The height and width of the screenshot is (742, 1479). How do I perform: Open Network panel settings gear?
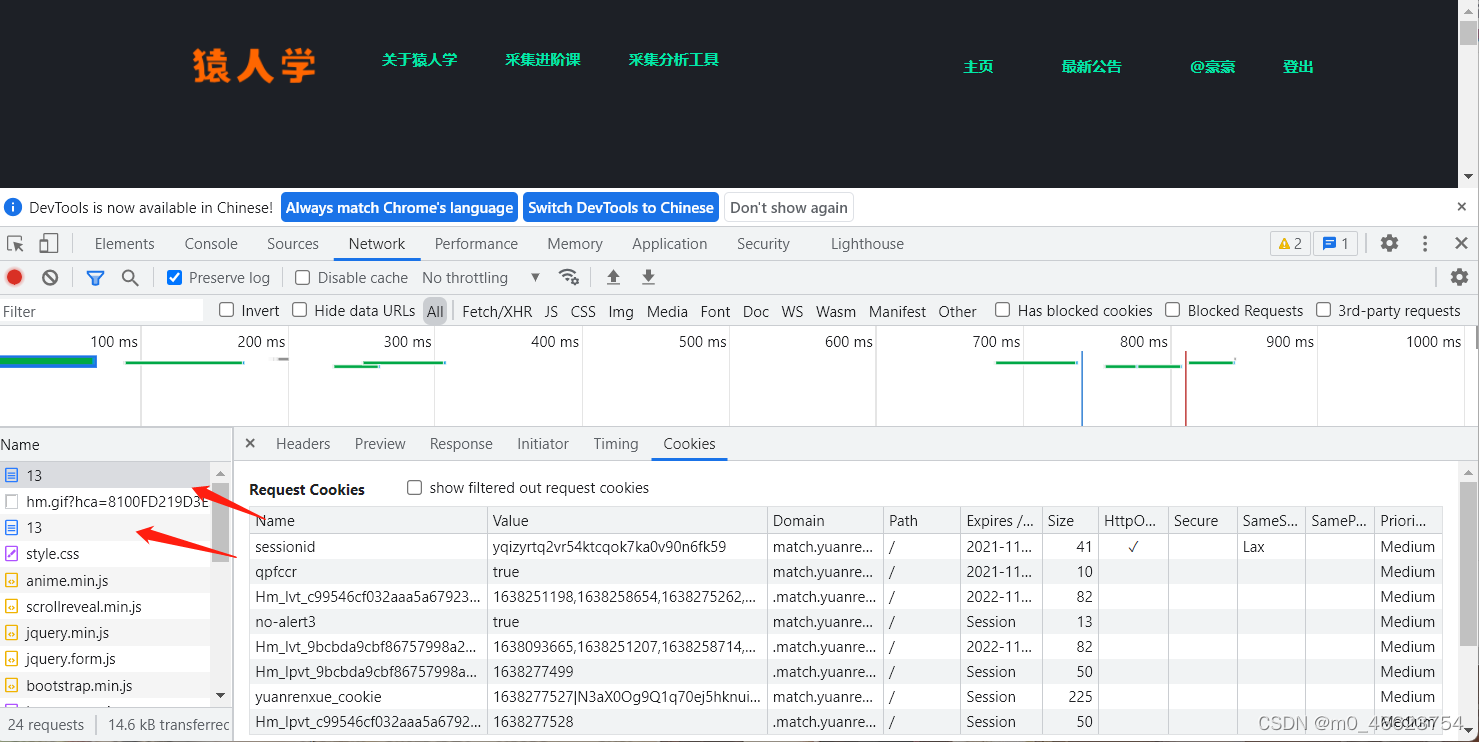tap(1459, 277)
